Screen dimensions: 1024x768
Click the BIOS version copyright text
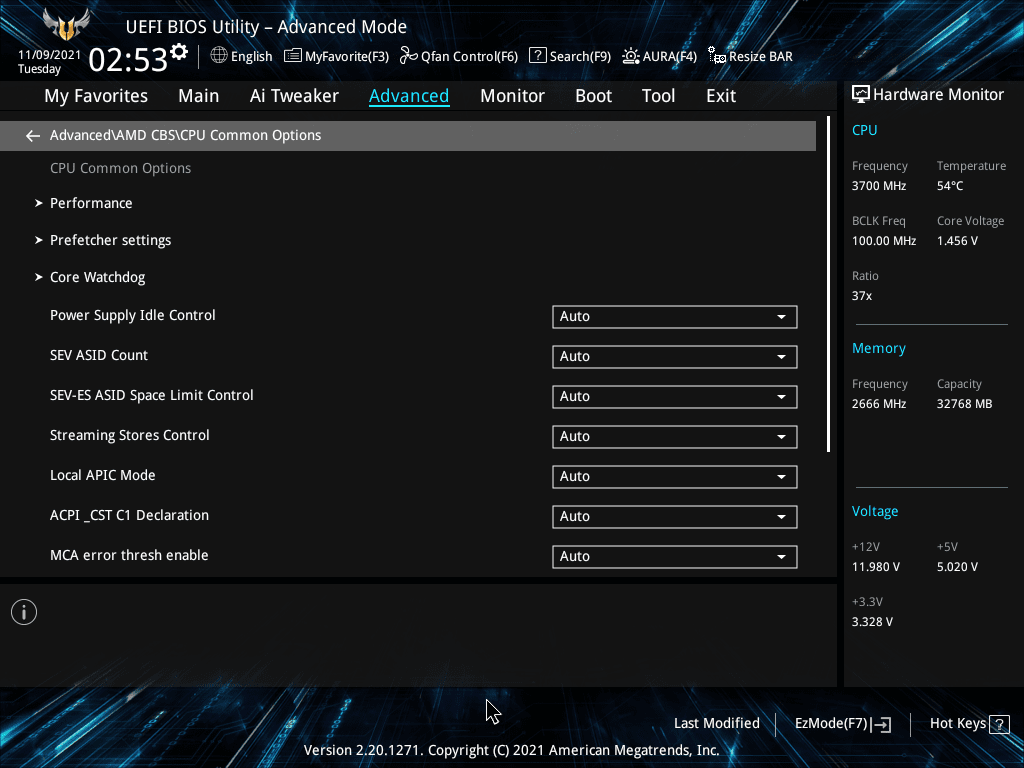[x=511, y=750]
